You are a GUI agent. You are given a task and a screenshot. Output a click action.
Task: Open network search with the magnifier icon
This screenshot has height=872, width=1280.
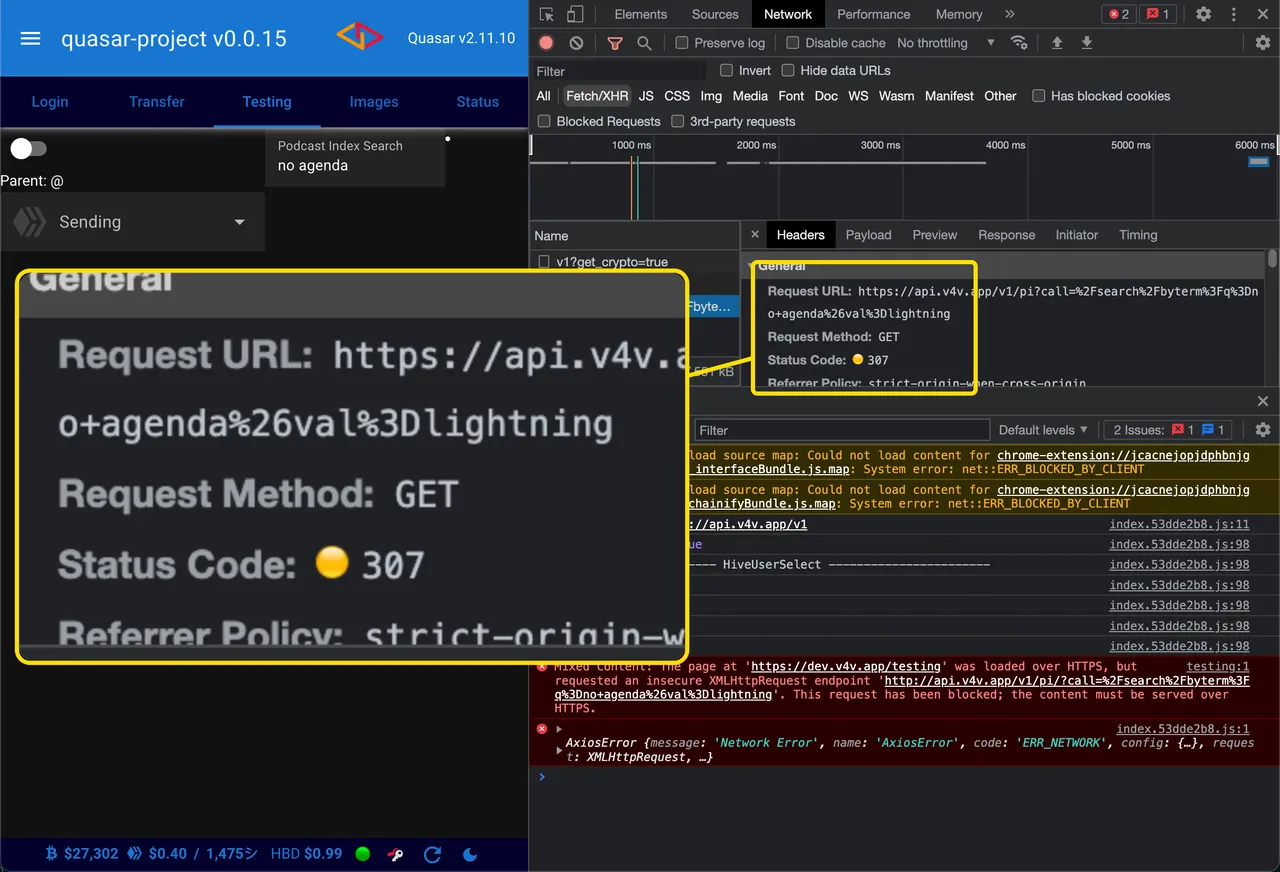[644, 43]
